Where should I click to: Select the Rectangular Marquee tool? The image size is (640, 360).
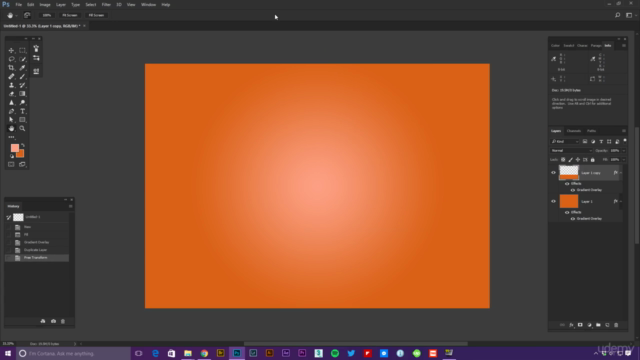point(22,51)
